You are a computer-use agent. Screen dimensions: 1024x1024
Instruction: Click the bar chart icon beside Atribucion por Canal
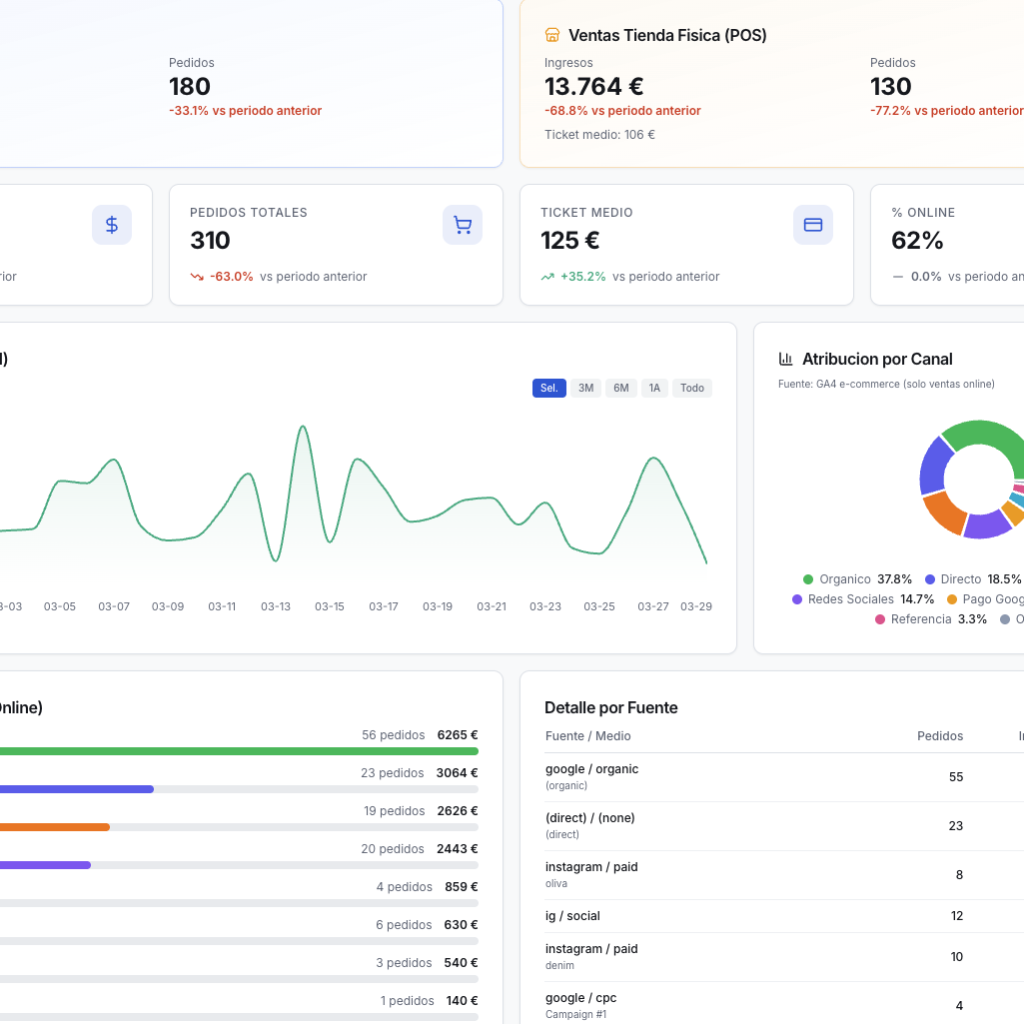coord(786,359)
